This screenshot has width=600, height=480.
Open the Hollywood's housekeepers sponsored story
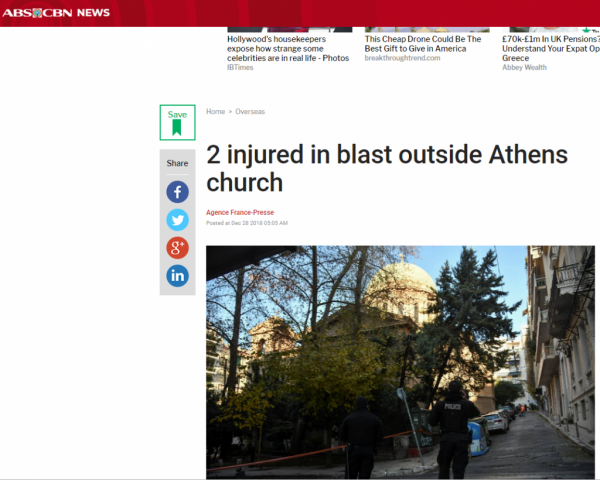pyautogui.click(x=288, y=48)
